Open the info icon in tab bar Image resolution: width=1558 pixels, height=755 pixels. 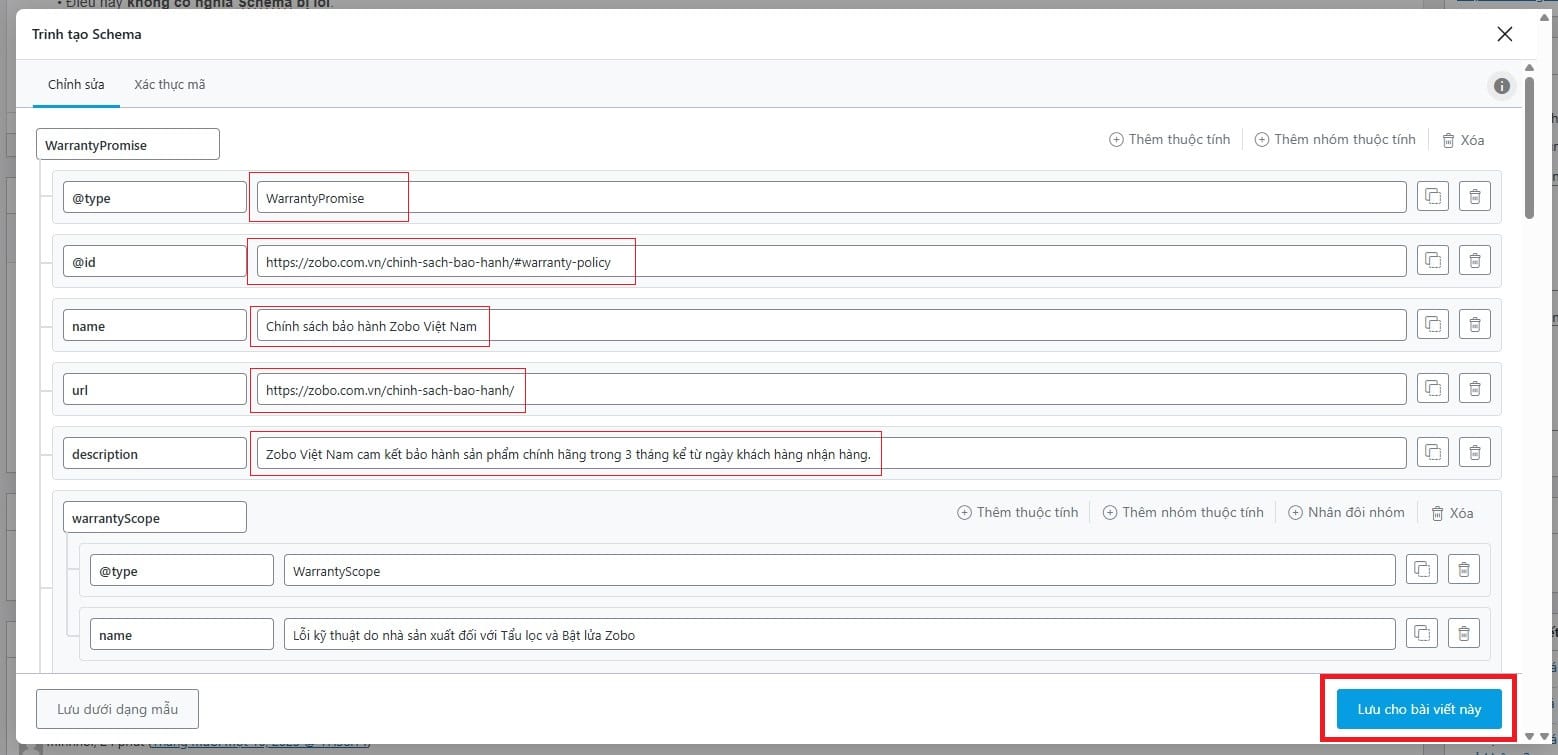click(x=1501, y=86)
